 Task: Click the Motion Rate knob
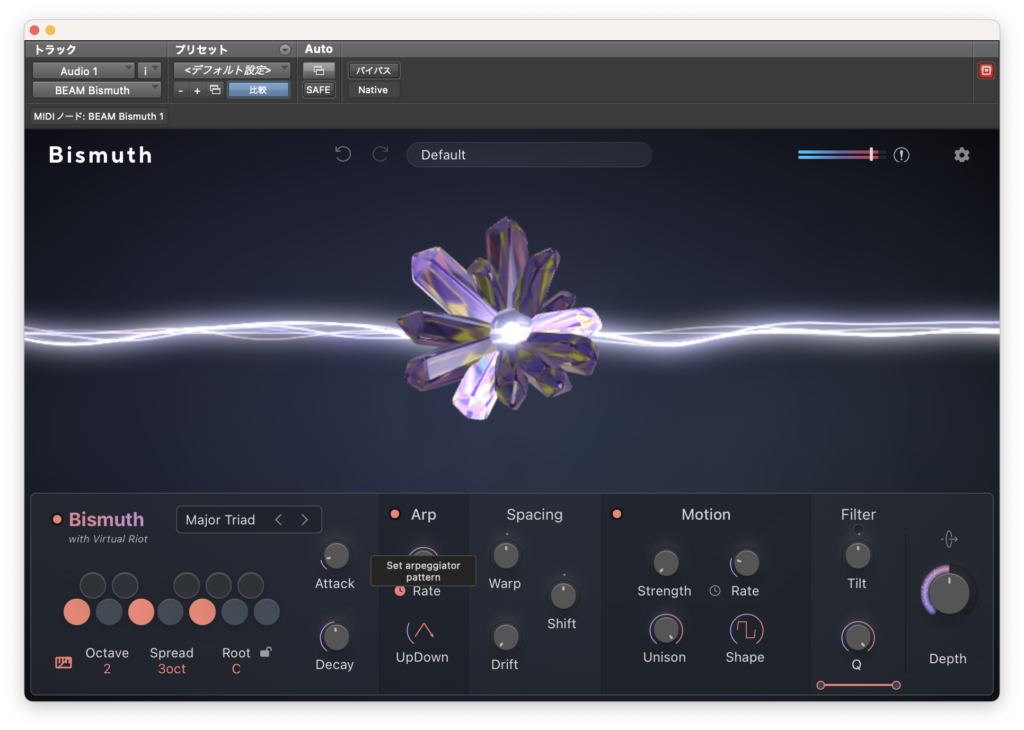745,562
